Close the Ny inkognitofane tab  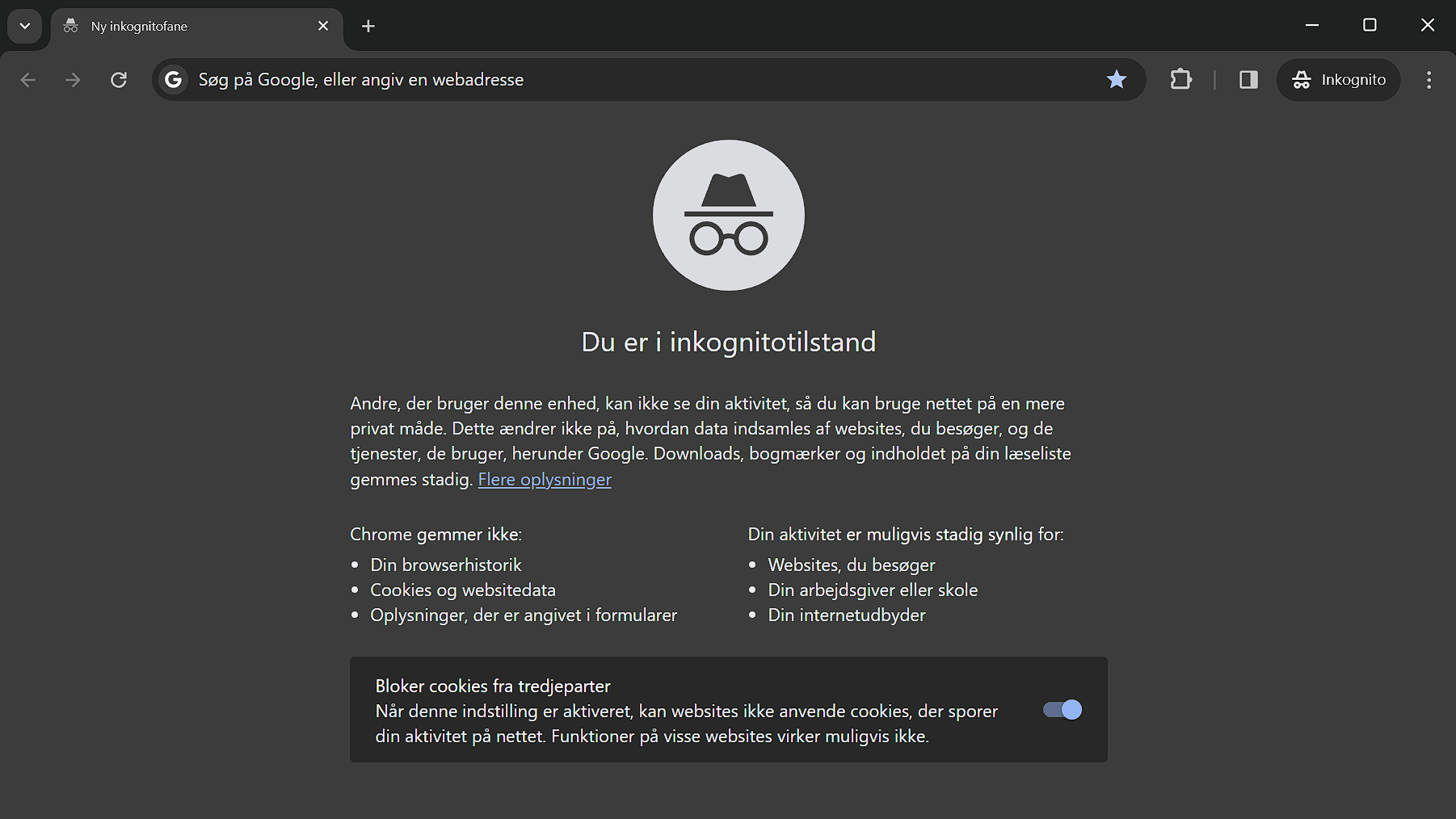323,26
